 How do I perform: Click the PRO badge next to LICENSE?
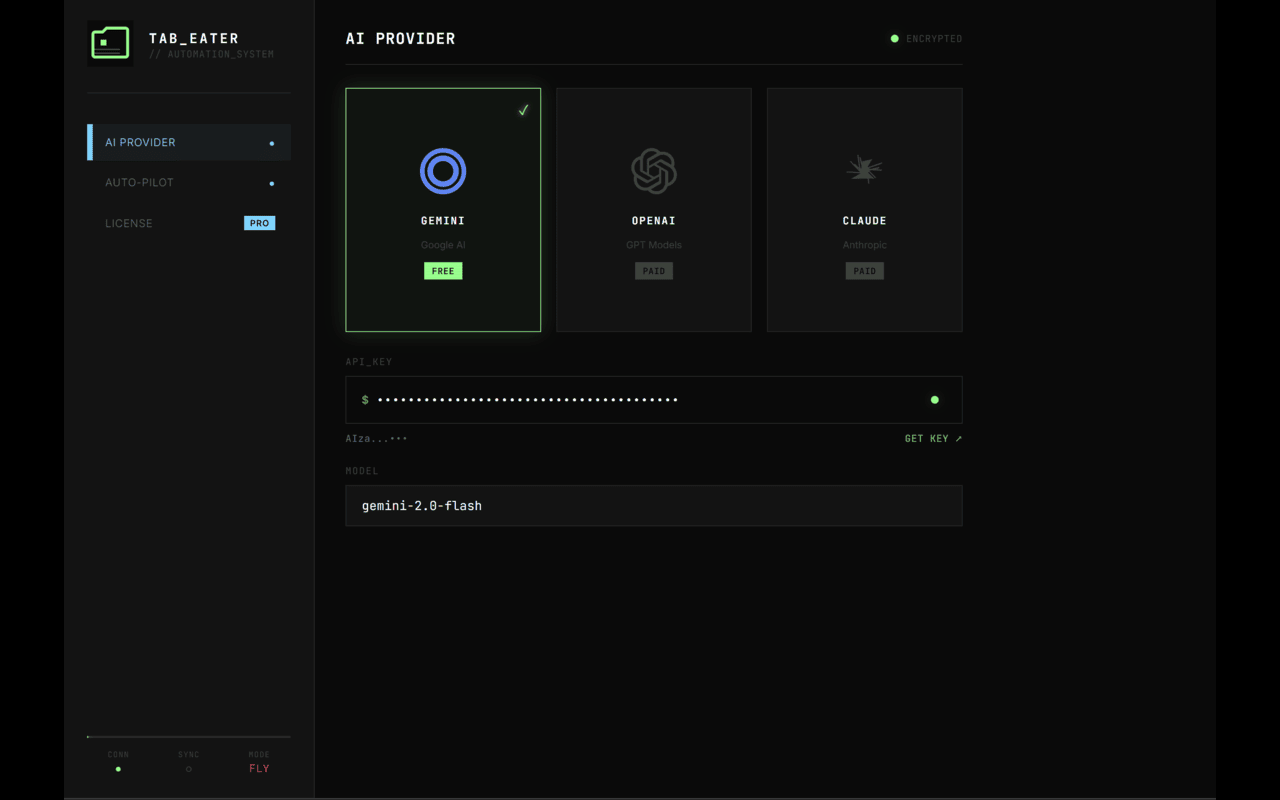pyautogui.click(x=259, y=223)
